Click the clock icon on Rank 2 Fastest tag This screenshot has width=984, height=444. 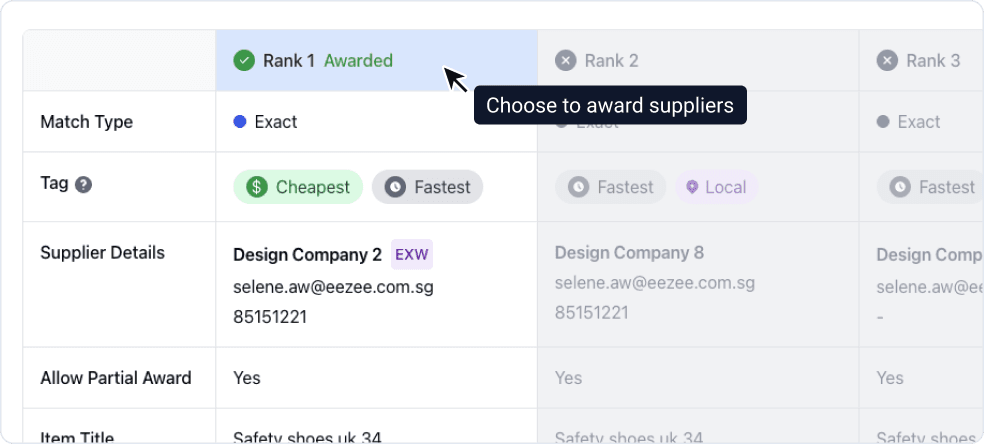pyautogui.click(x=578, y=187)
